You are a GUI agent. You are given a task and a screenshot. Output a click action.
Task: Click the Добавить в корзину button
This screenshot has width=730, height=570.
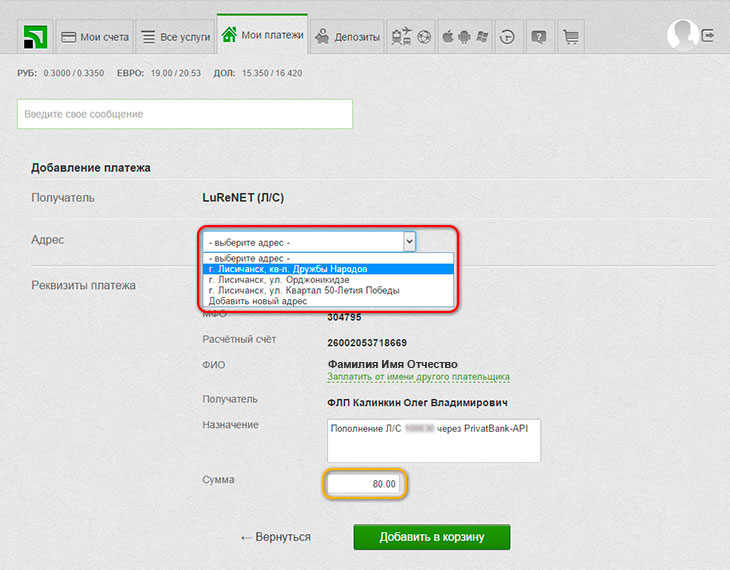tap(432, 537)
